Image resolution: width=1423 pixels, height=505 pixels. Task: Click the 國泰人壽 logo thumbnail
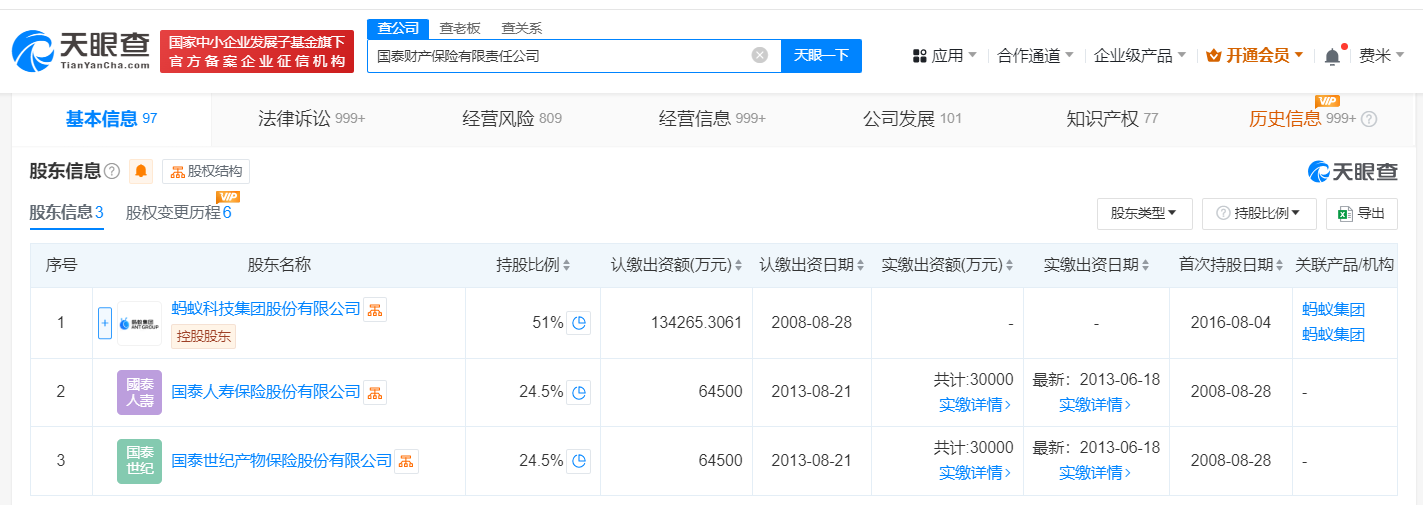pos(139,392)
